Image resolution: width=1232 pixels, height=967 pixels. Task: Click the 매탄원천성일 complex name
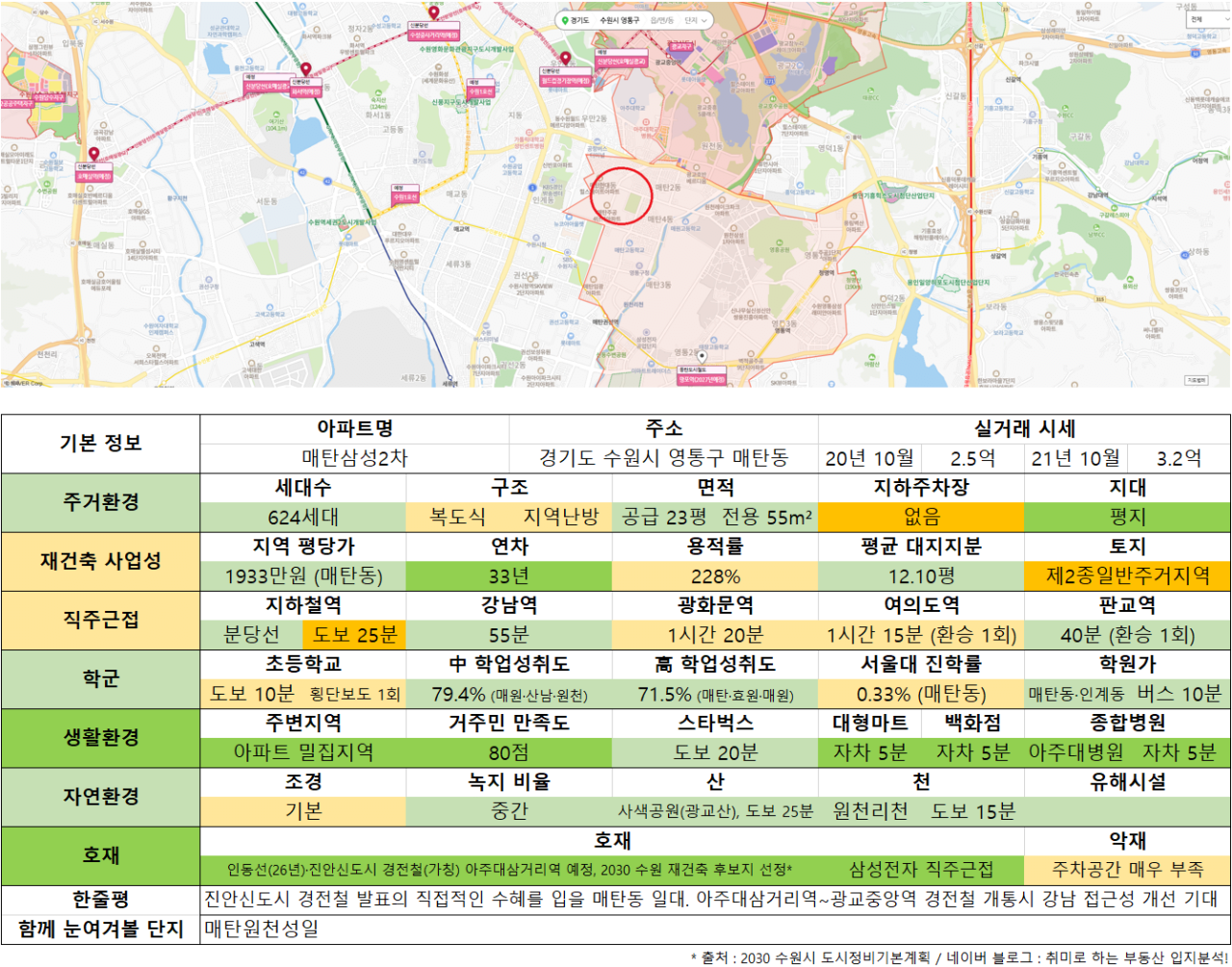point(262,929)
